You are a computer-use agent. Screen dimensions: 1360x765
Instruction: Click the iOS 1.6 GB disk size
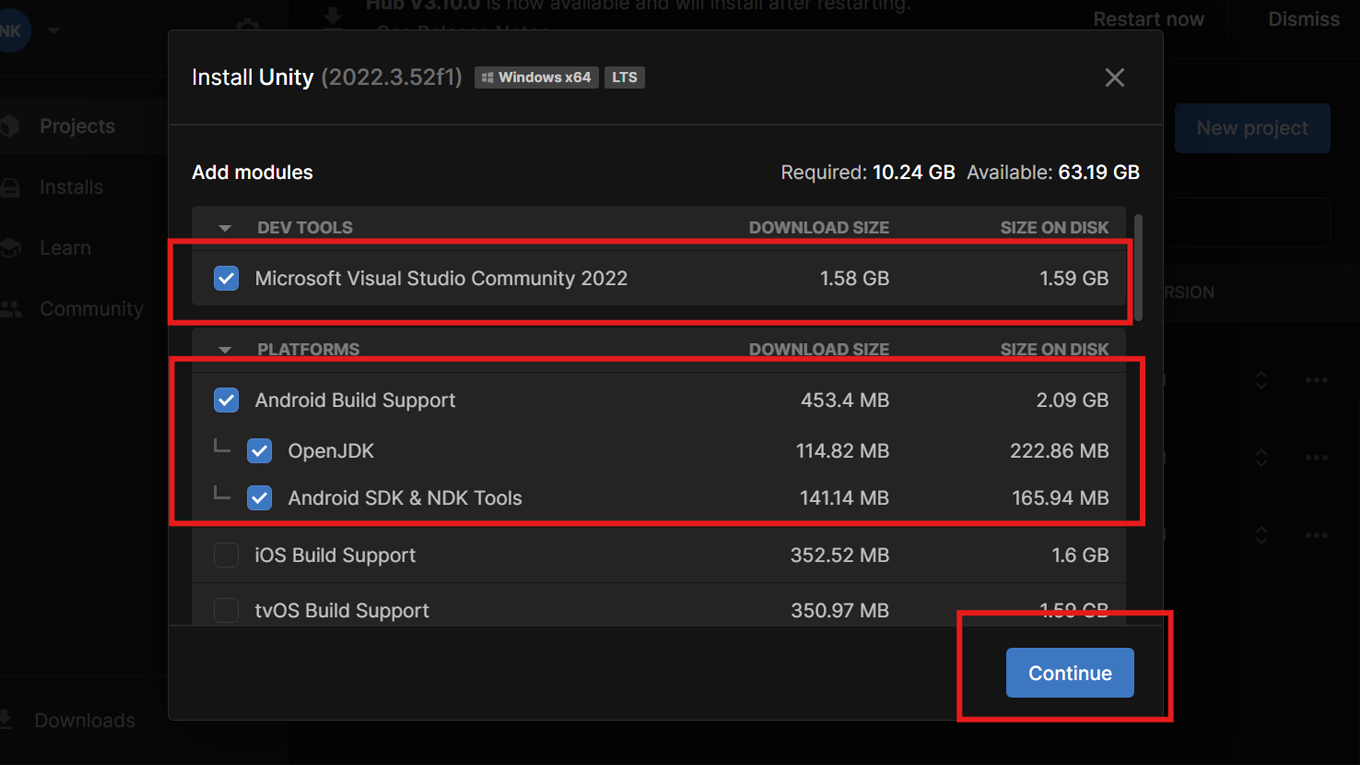pos(1080,555)
